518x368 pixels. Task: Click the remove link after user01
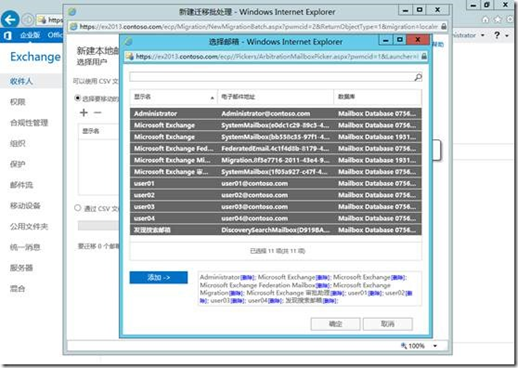[x=374, y=293]
